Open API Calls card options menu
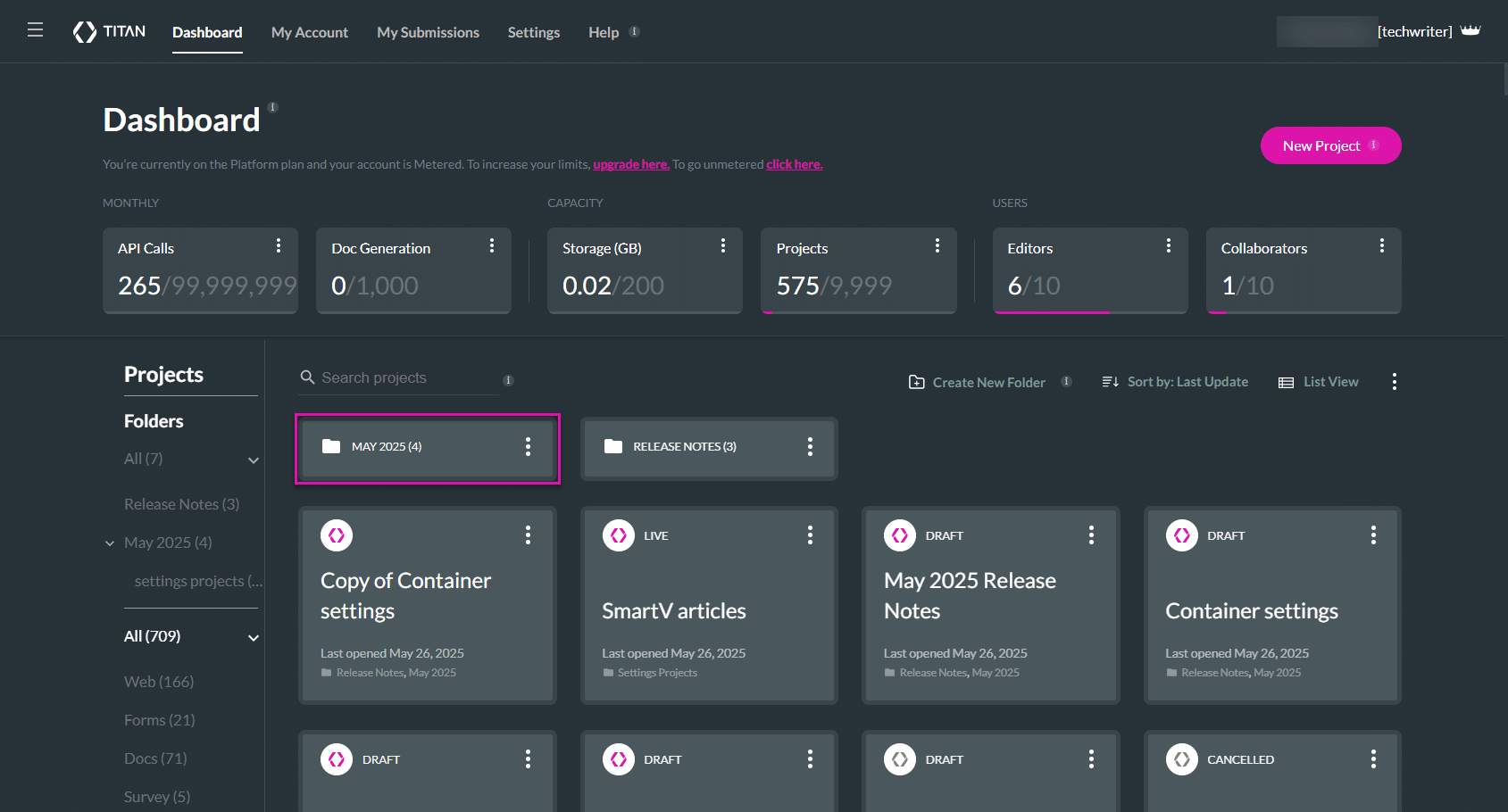1508x812 pixels. 279,246
